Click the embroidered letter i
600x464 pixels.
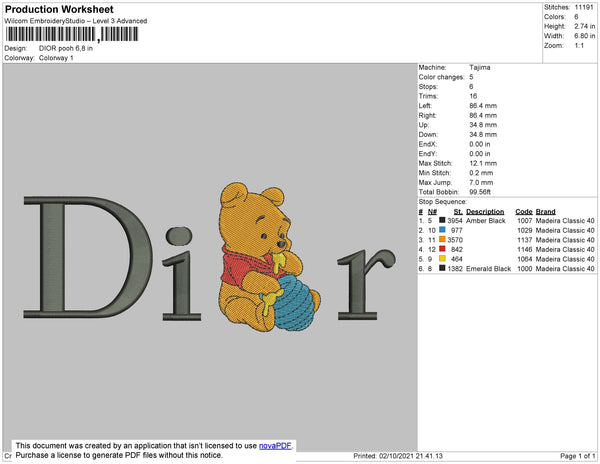coord(181,274)
